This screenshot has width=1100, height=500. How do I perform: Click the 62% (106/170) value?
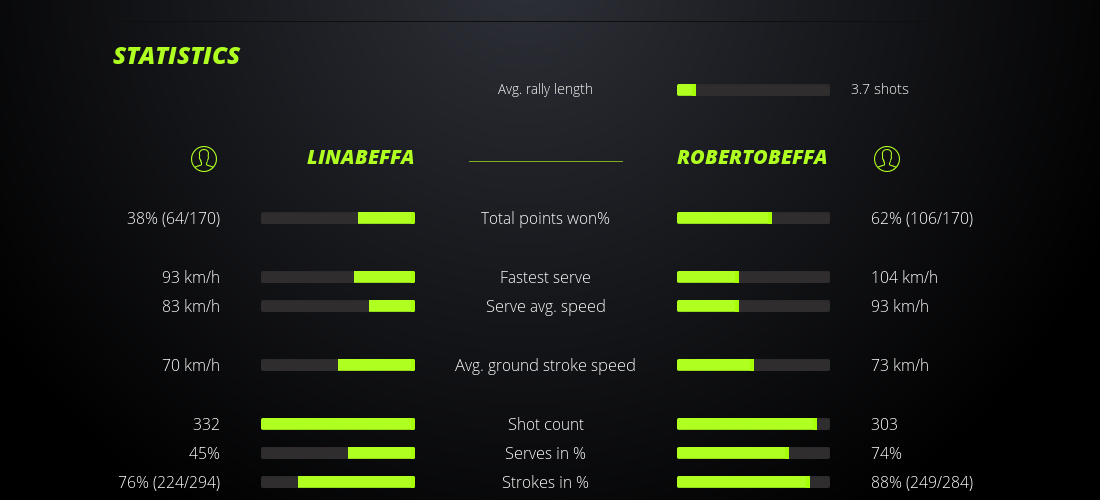922,218
